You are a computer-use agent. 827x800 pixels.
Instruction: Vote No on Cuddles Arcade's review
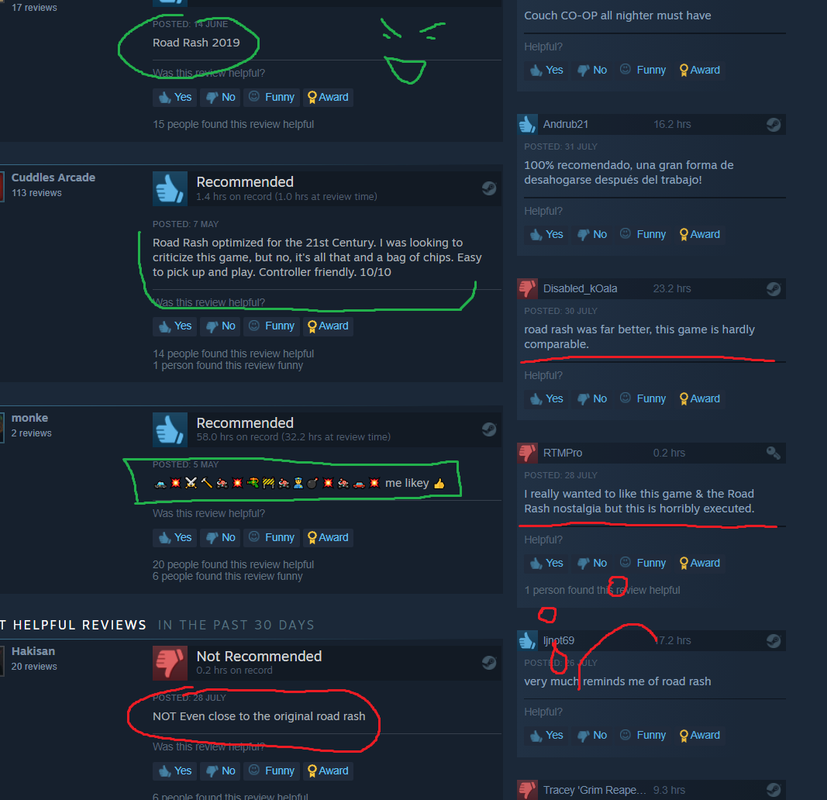(x=220, y=326)
